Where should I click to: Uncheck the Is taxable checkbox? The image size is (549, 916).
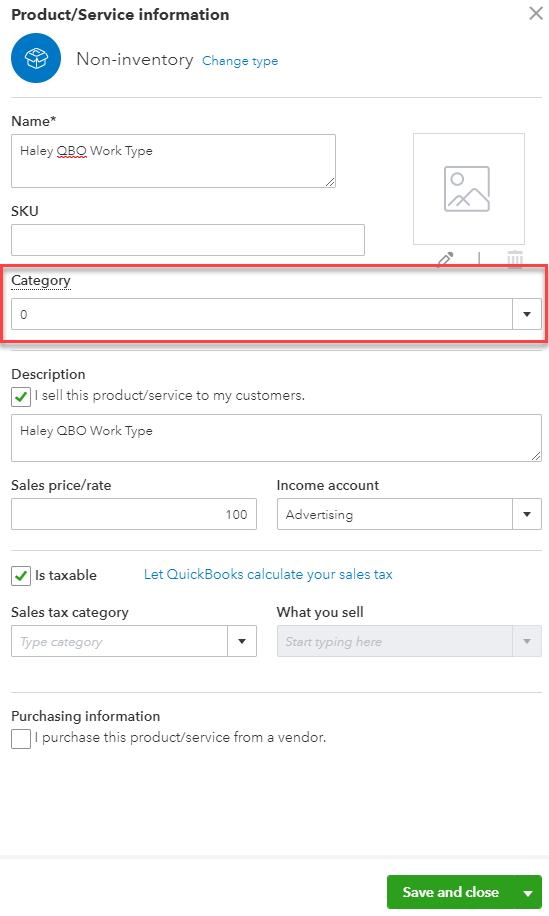[x=21, y=576]
